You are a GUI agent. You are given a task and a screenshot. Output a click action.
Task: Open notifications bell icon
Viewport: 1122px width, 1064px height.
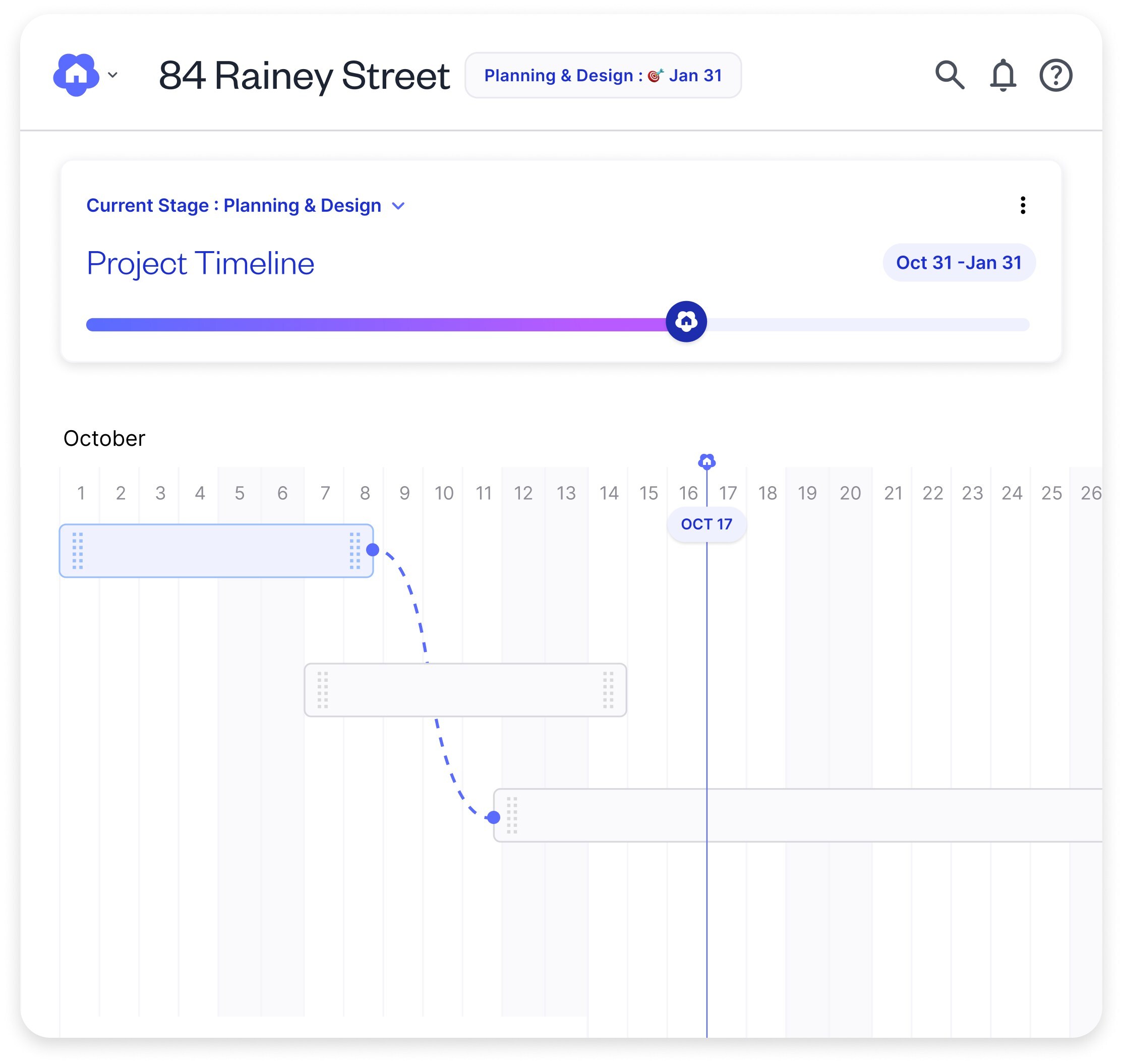coord(1002,76)
